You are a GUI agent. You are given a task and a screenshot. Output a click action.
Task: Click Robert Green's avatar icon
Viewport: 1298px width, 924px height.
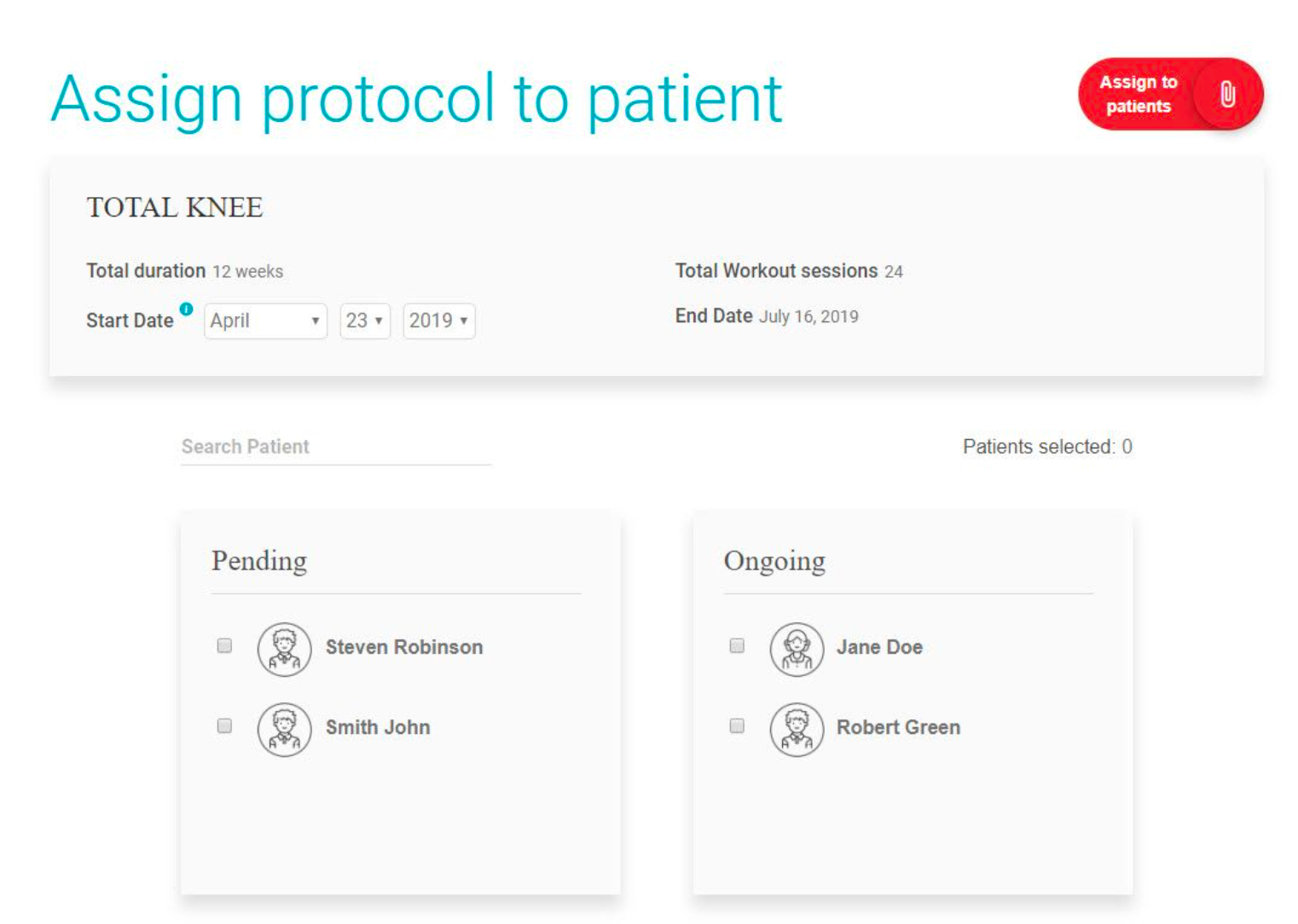[797, 729]
